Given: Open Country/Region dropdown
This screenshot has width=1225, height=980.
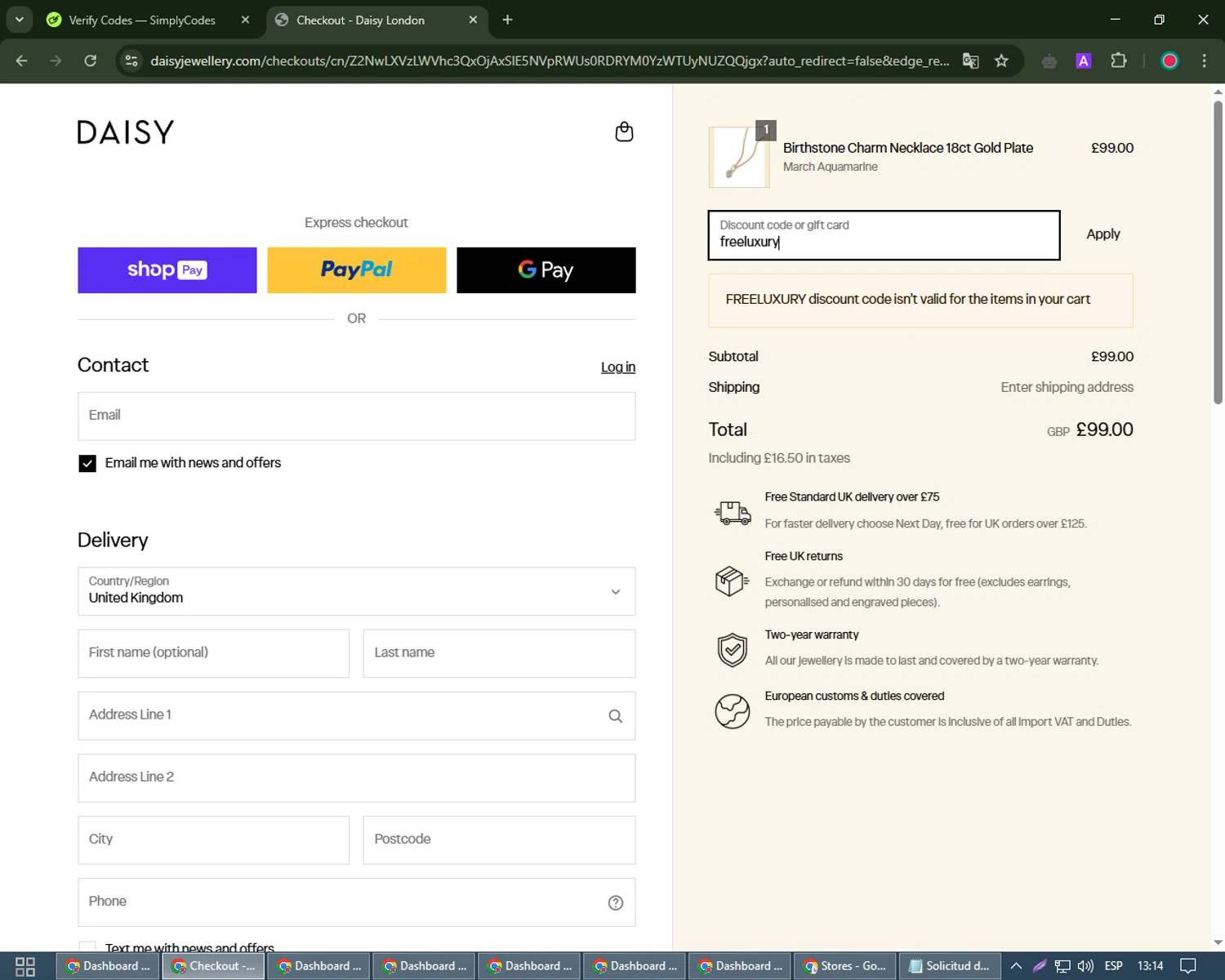Looking at the screenshot, I should click(357, 591).
